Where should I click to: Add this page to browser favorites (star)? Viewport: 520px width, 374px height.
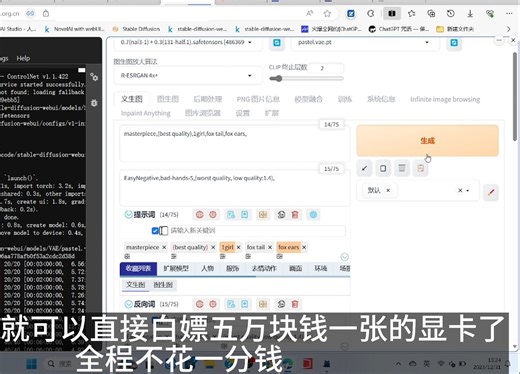pos(327,14)
